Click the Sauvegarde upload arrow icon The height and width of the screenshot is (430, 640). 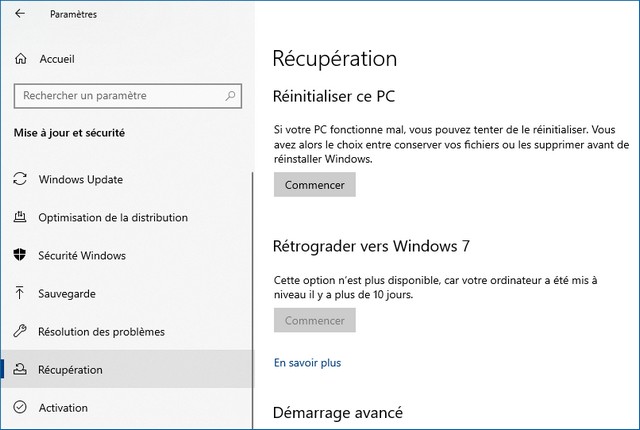tap(20, 294)
